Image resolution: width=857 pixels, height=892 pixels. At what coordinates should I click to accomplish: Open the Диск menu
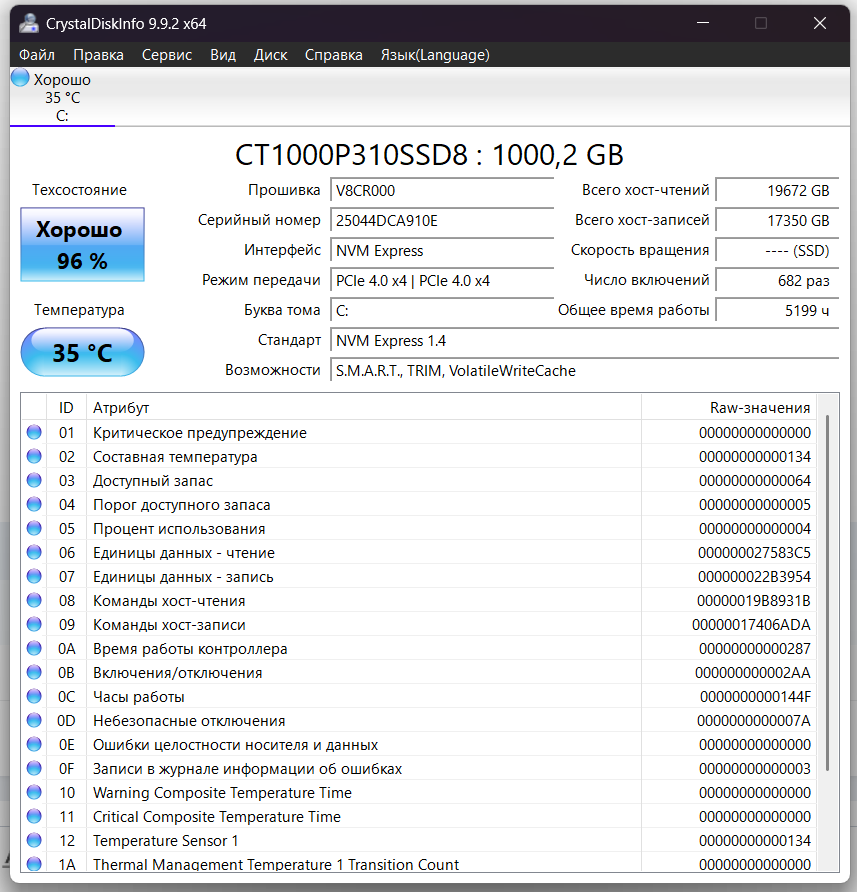[270, 55]
